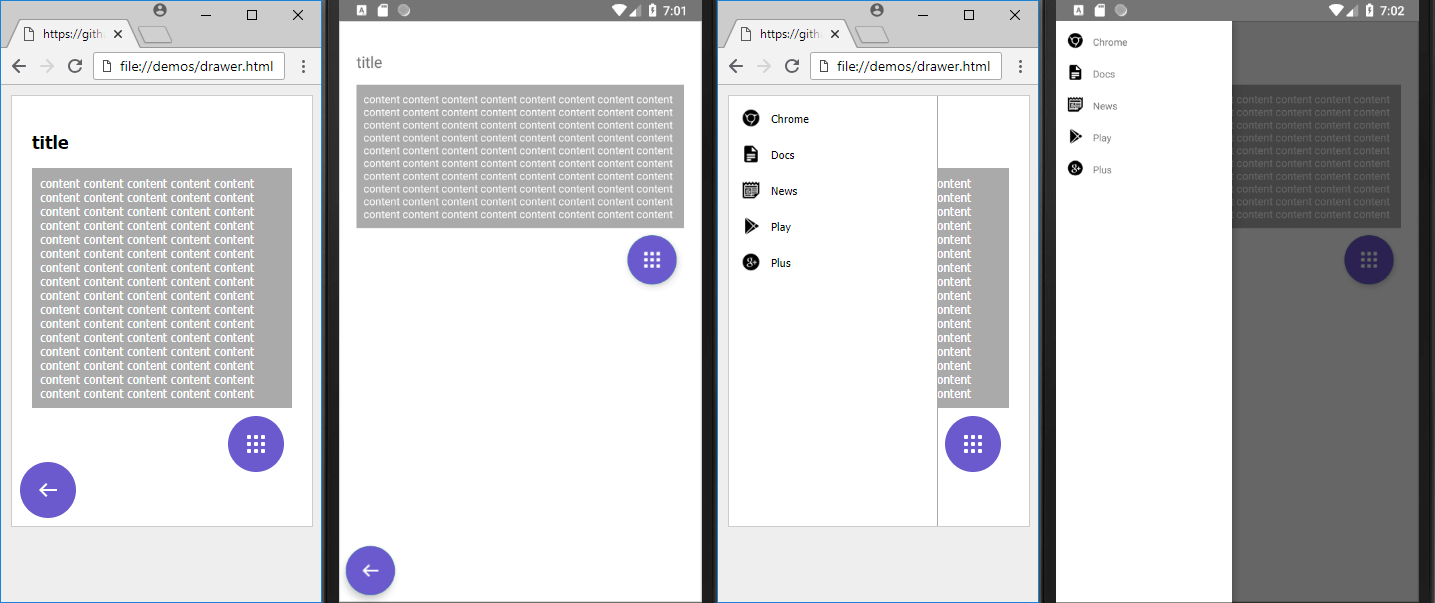Close the https://gith tab in the Chrome window with the open drawer
1435x603 pixels.
tap(835, 34)
